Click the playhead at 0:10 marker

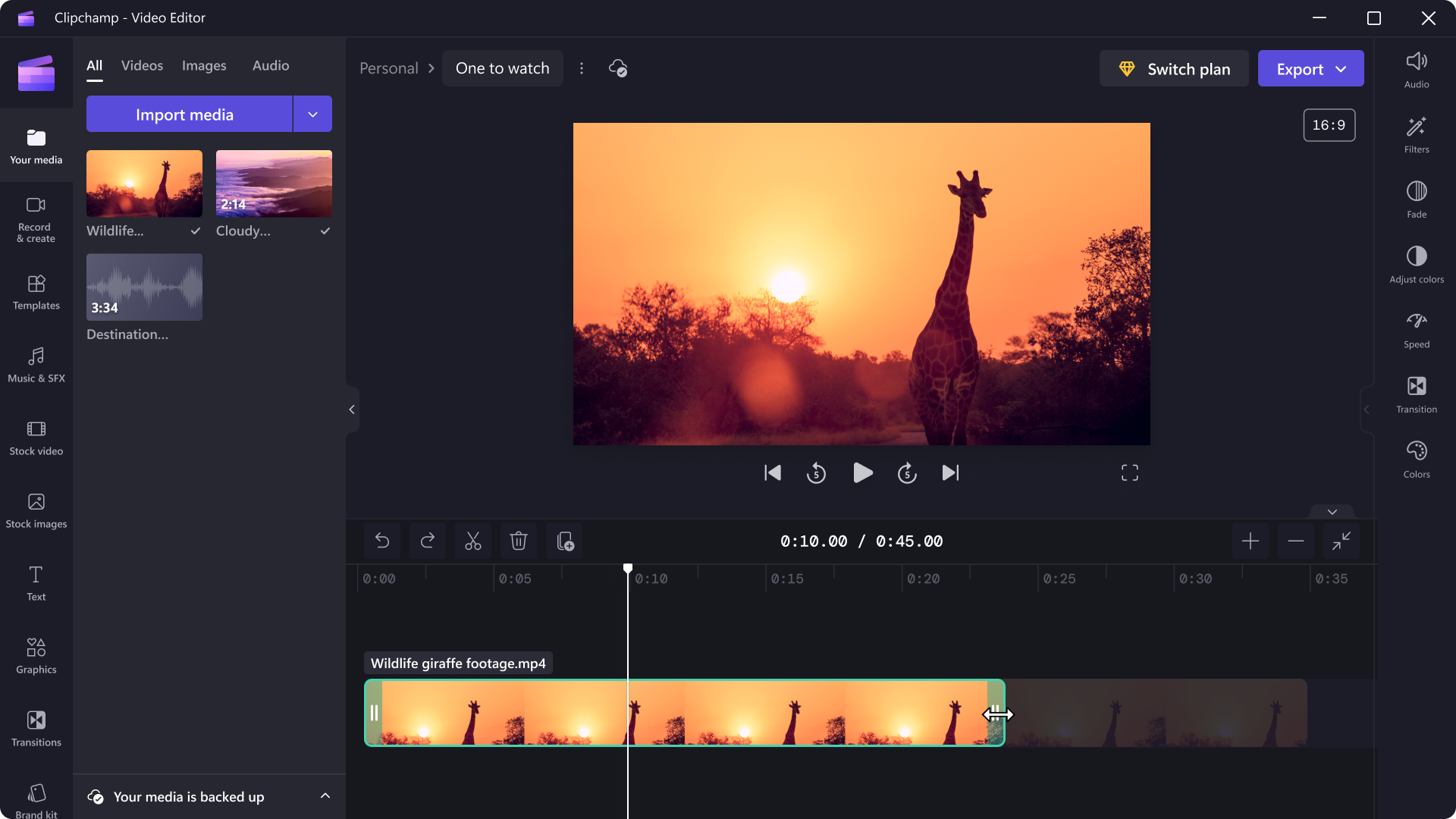point(628,568)
